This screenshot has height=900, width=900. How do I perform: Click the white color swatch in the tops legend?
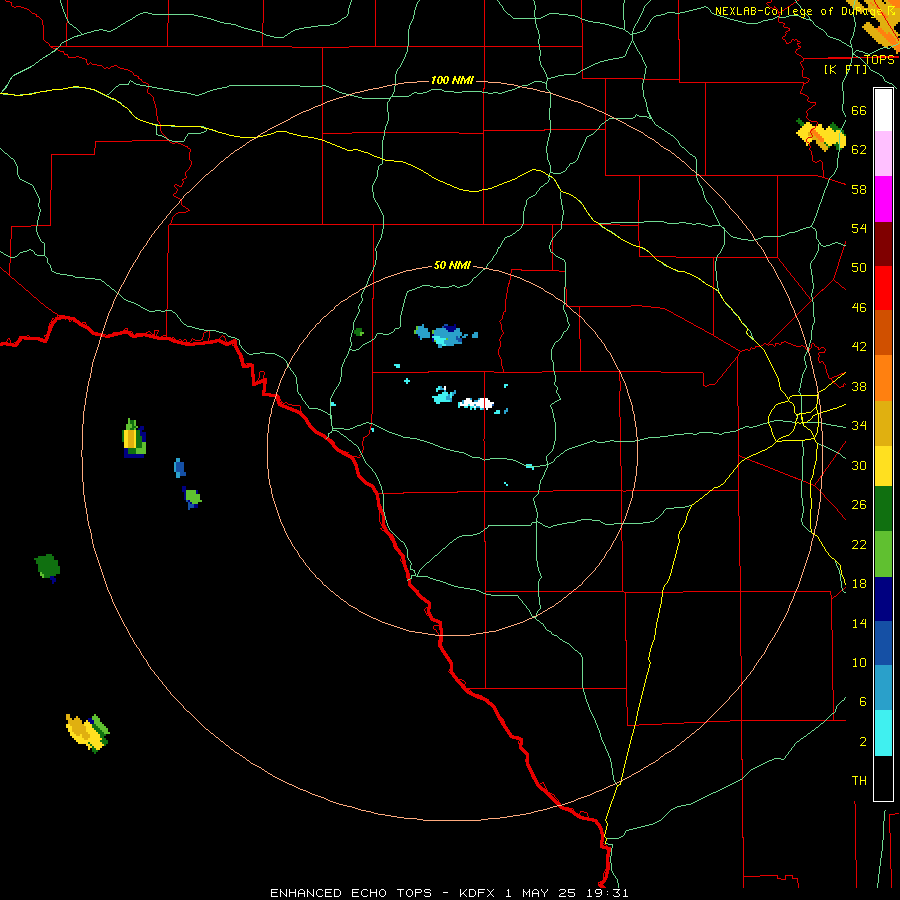[883, 110]
